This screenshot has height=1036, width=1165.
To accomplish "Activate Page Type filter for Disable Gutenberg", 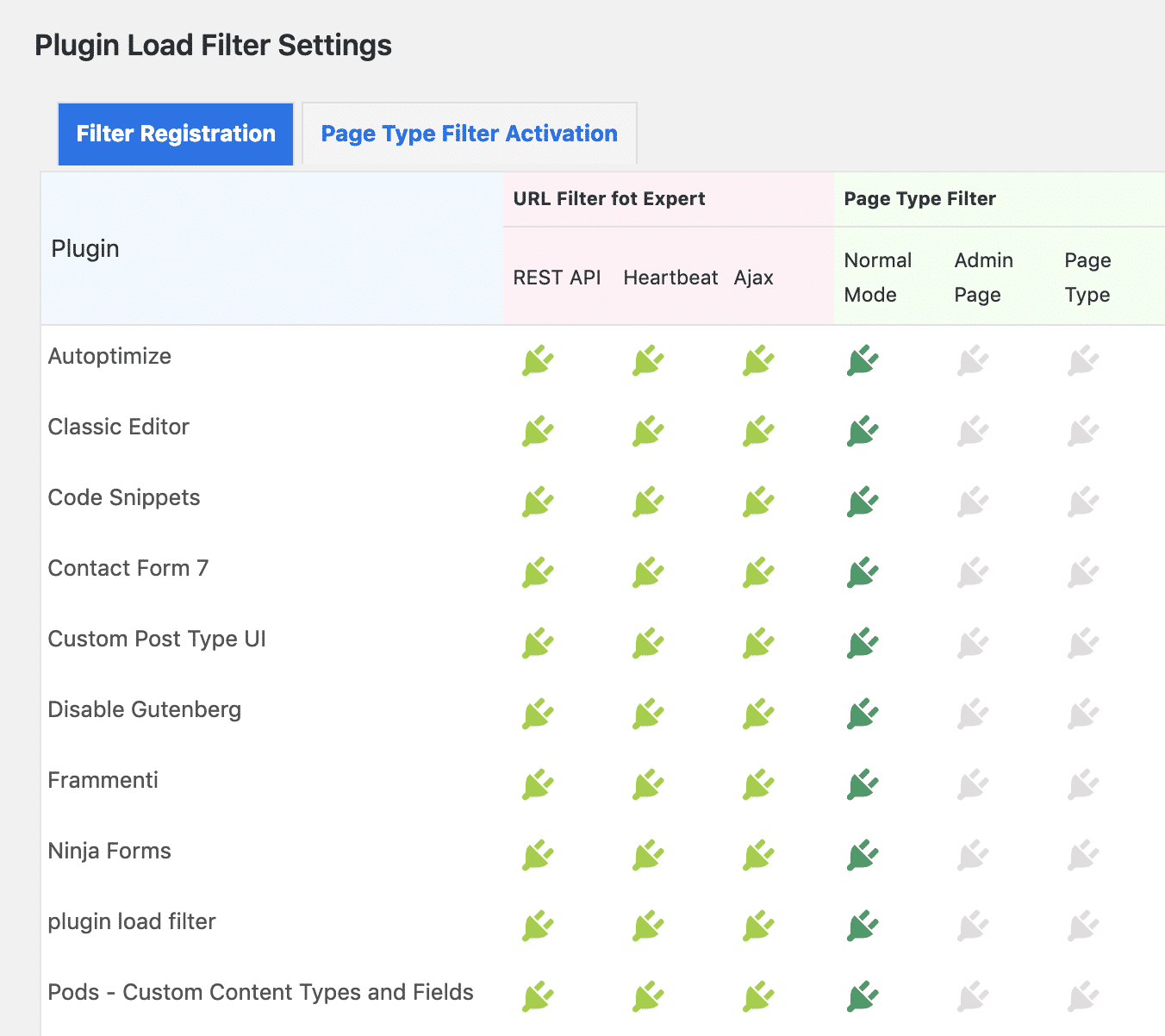I will pyautogui.click(x=1082, y=714).
